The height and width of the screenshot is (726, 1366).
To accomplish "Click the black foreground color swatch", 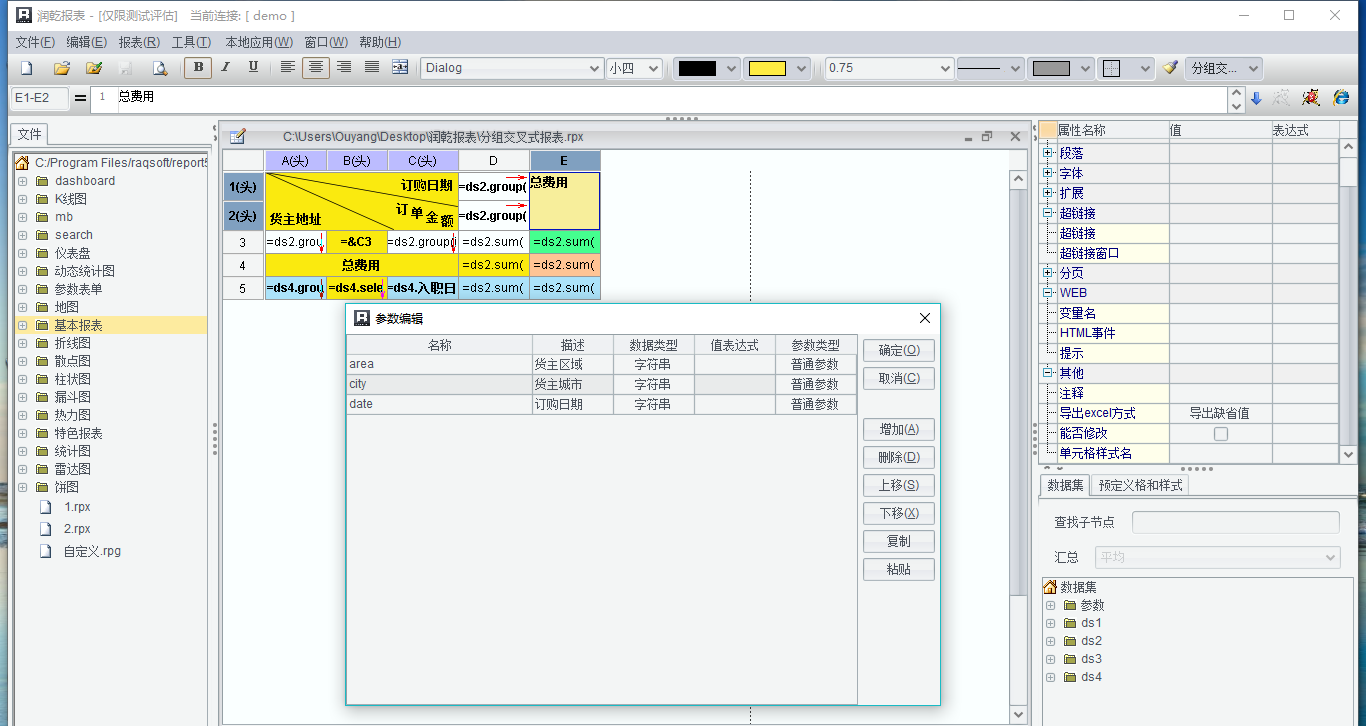I will pyautogui.click(x=697, y=68).
